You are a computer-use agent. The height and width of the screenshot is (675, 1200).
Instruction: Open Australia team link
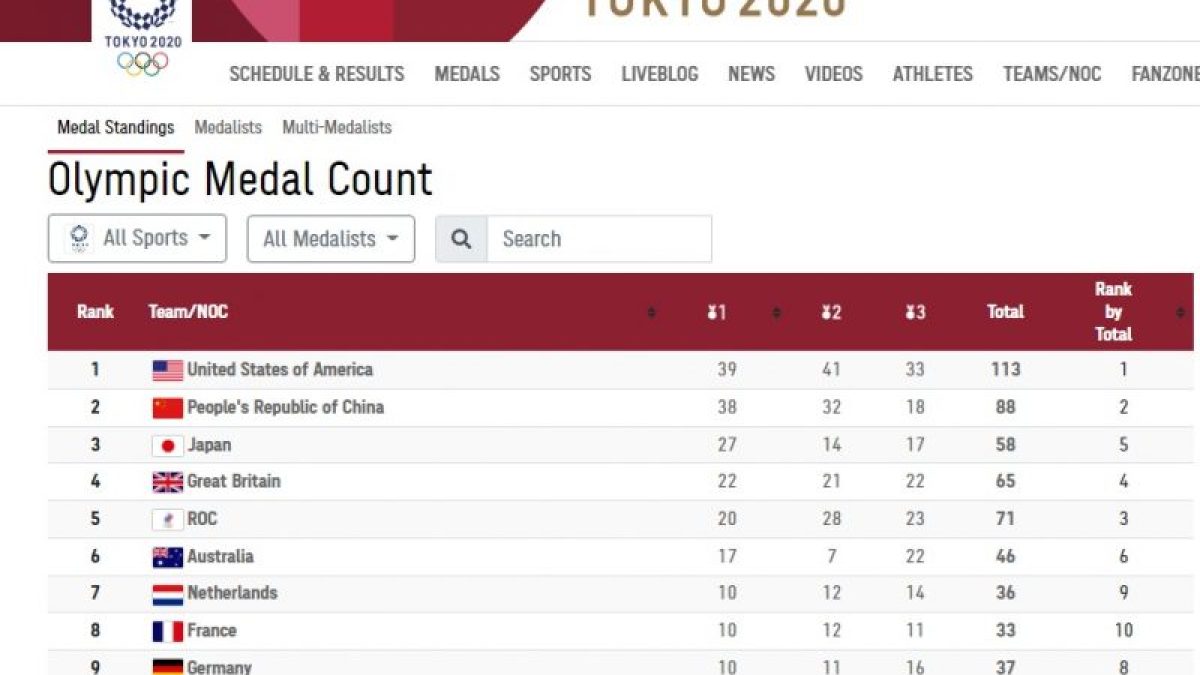point(221,557)
